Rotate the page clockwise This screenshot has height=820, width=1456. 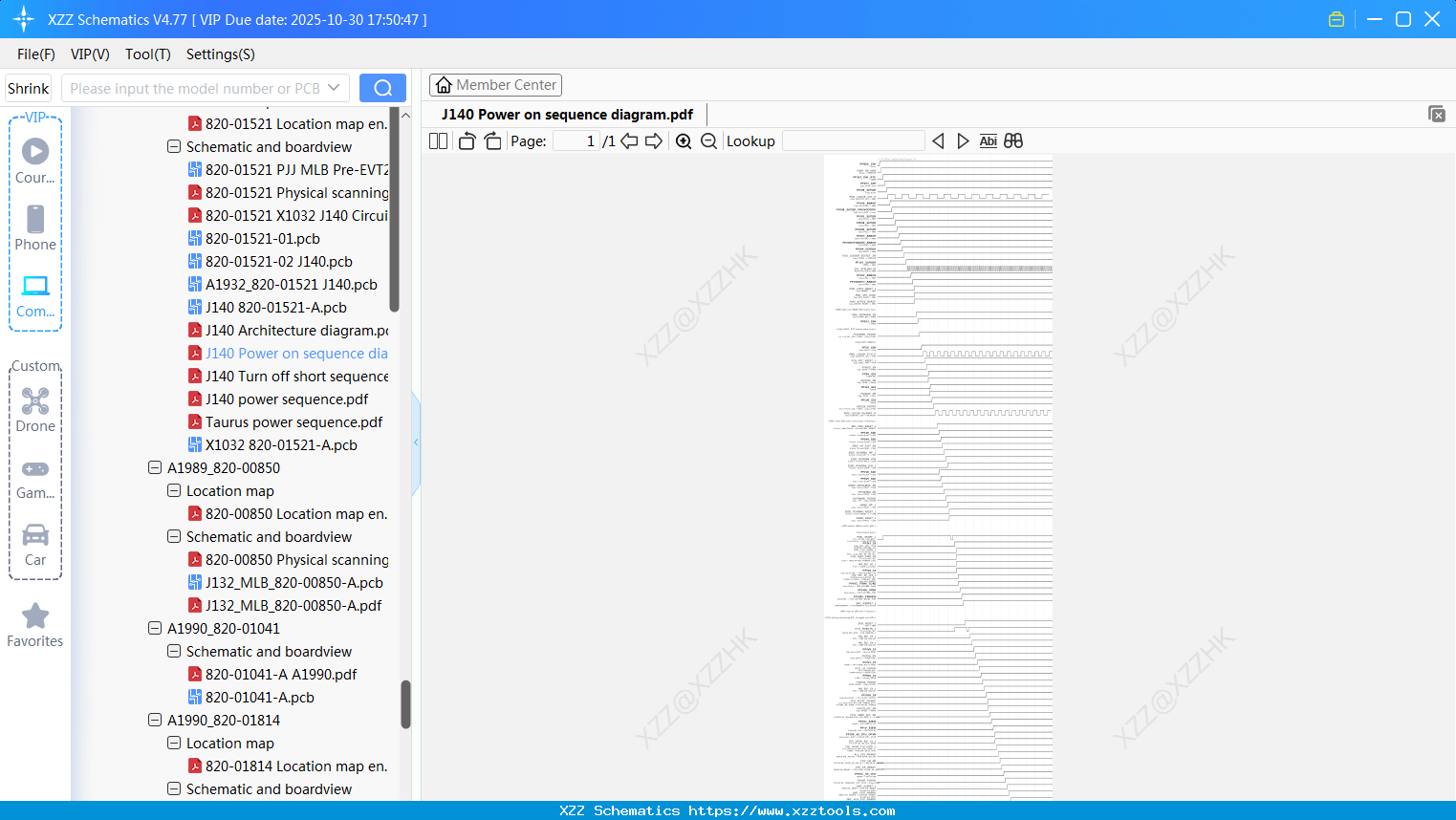point(492,140)
